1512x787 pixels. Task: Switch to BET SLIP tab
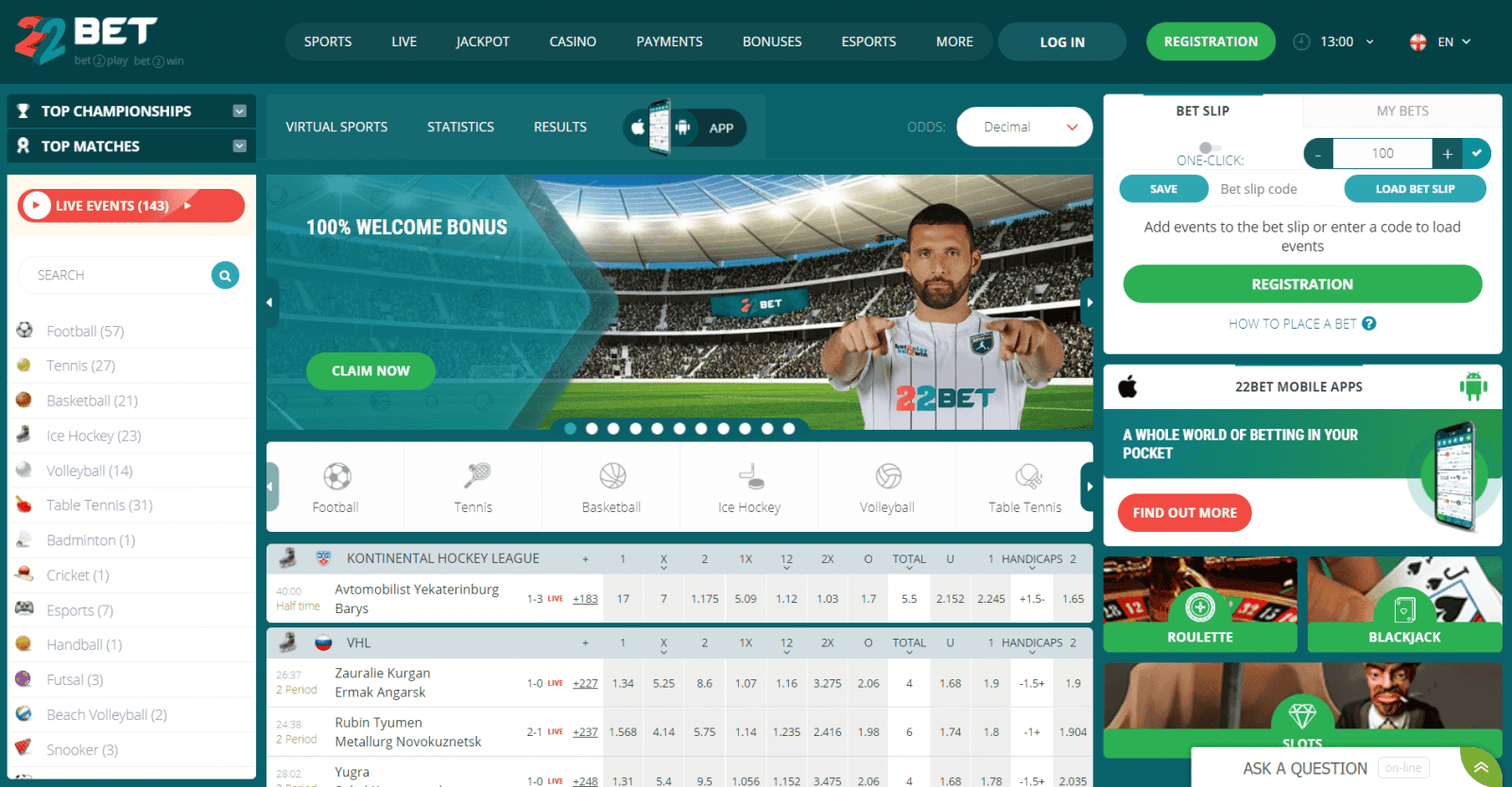pyautogui.click(x=1203, y=111)
